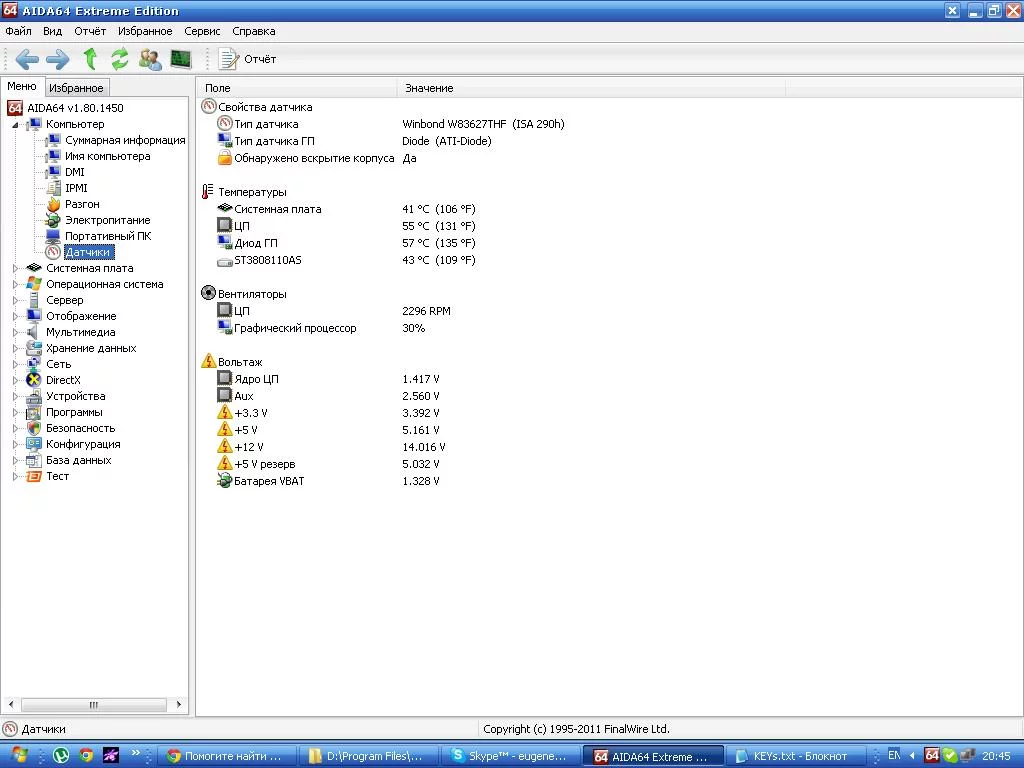Refresh sensor data with green arrows icon

click(x=120, y=59)
